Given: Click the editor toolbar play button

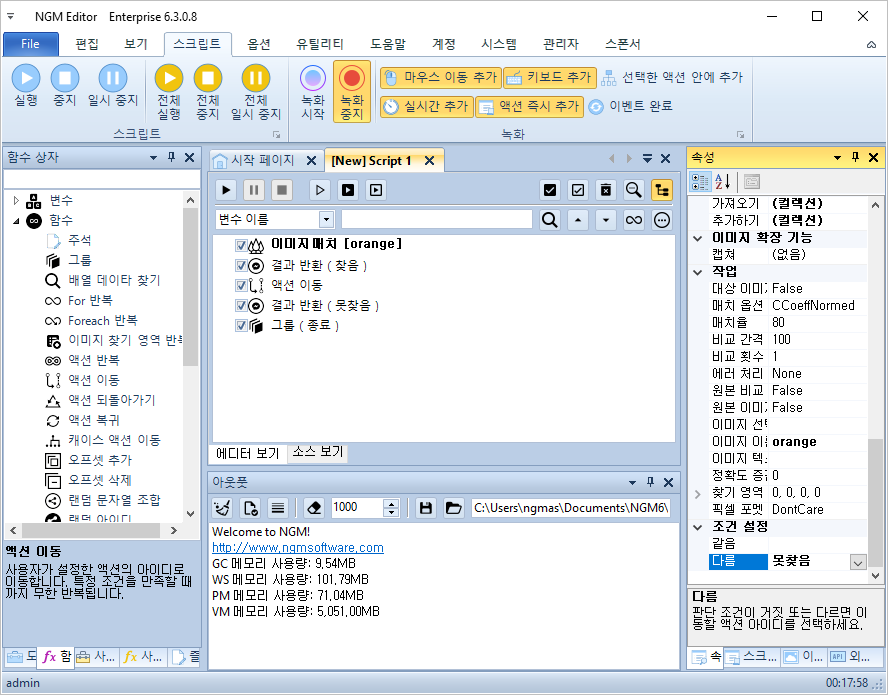Looking at the screenshot, I should tap(226, 190).
